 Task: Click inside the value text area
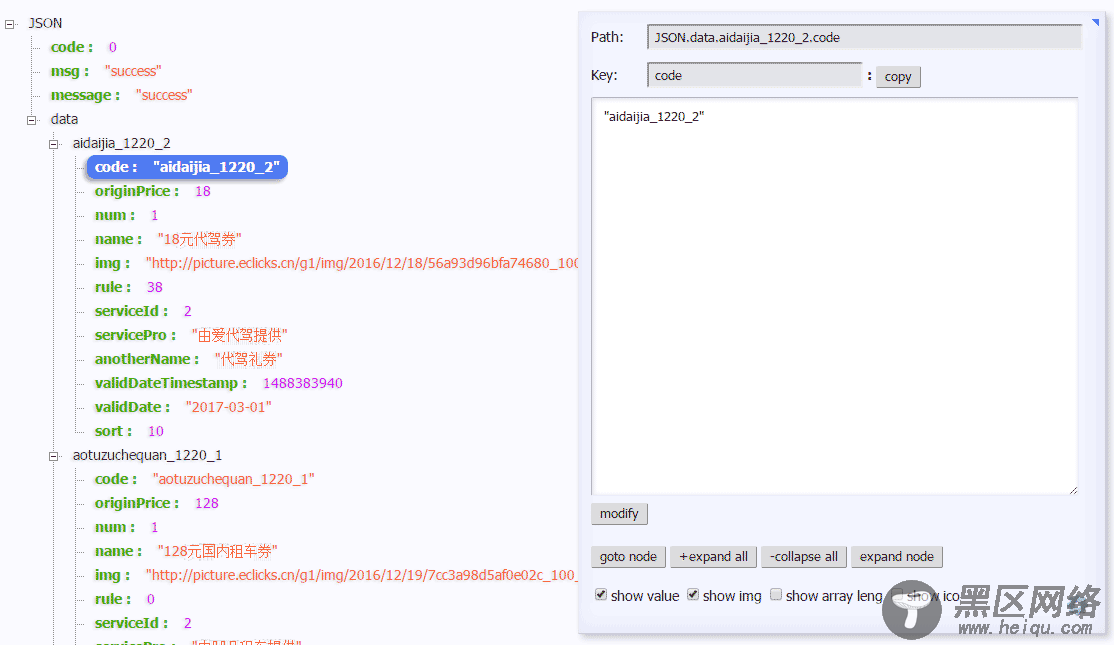click(834, 296)
